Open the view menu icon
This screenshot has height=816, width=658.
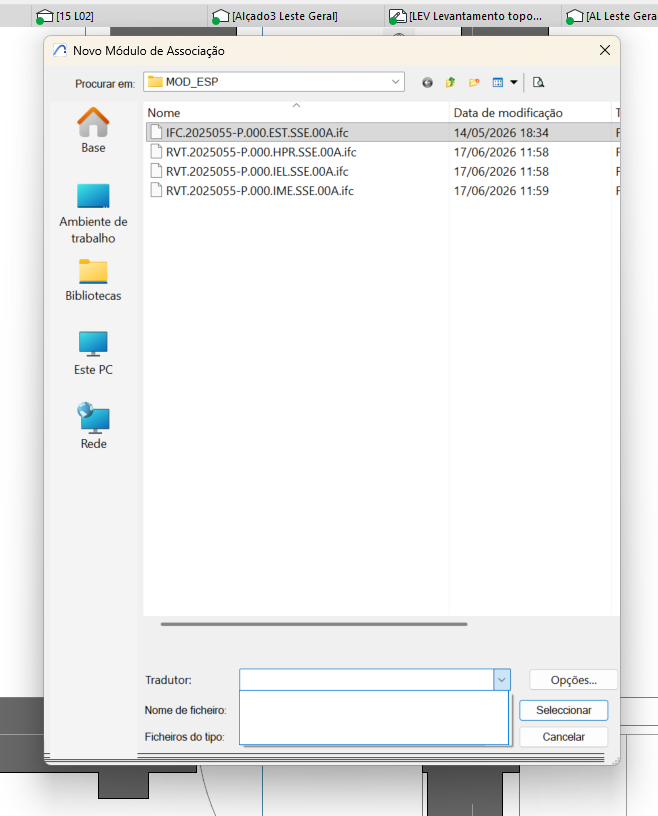coord(498,82)
